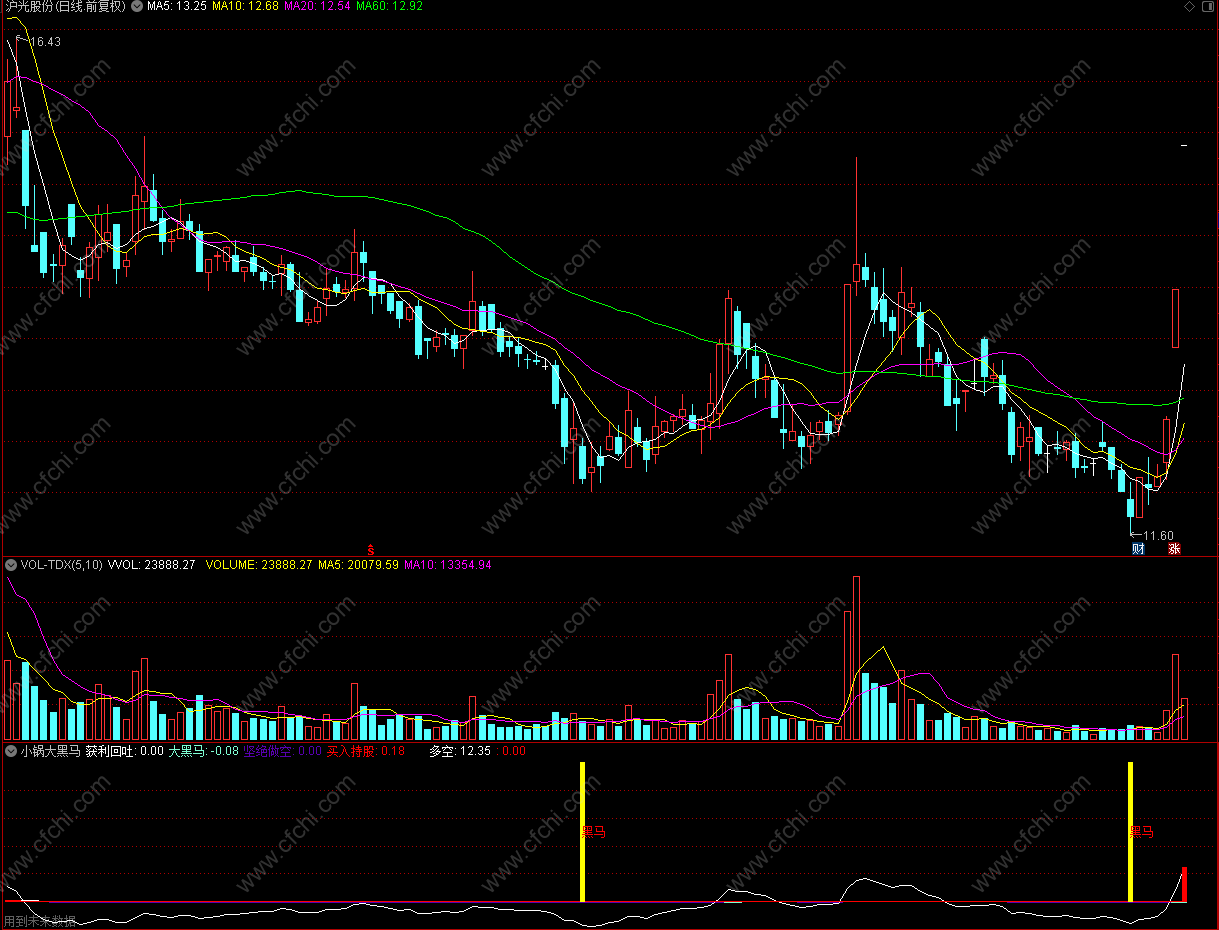Open the 小锅大黑马 indicator dropdown arrow

pyautogui.click(x=10, y=750)
